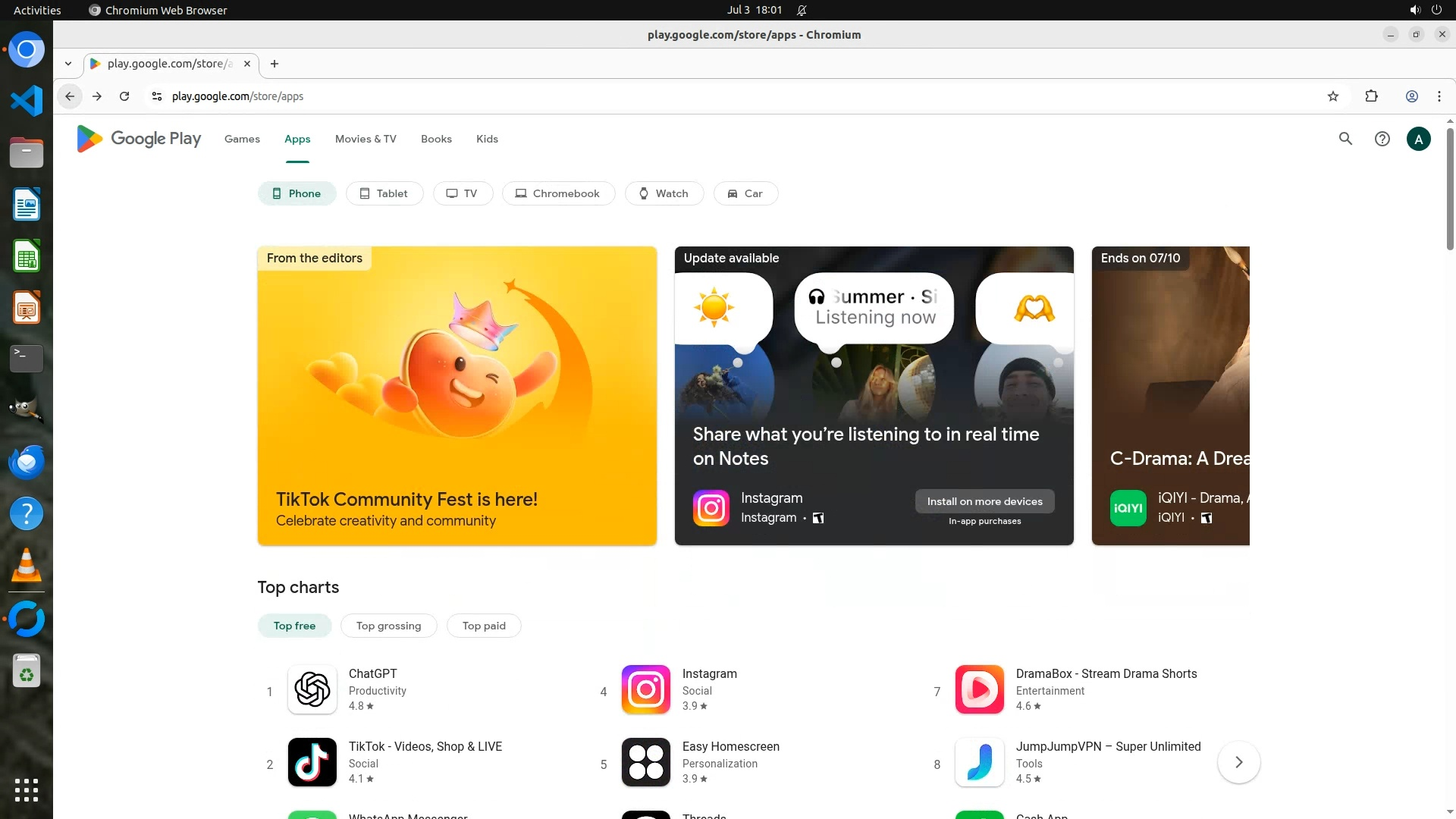Viewport: 1456px width, 819px height.
Task: Reload the page with the refresh icon
Action: click(124, 96)
